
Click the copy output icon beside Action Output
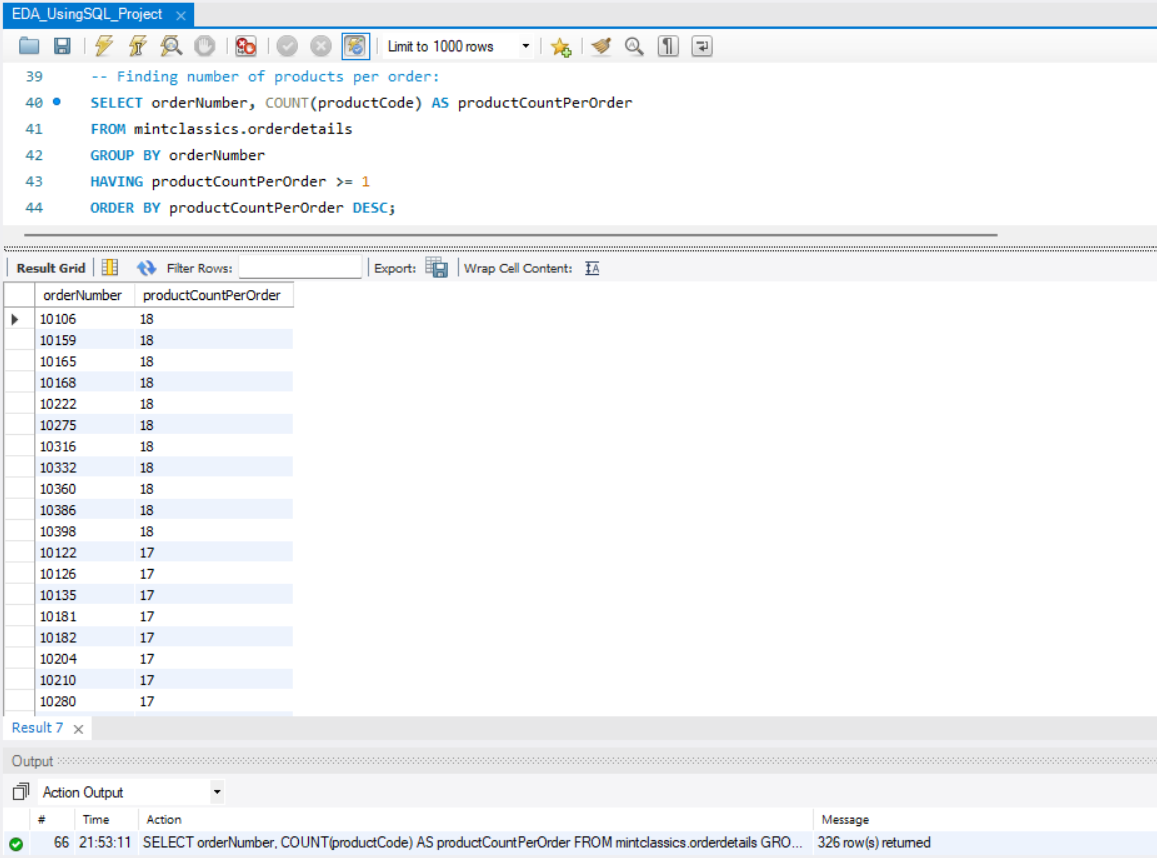point(21,792)
